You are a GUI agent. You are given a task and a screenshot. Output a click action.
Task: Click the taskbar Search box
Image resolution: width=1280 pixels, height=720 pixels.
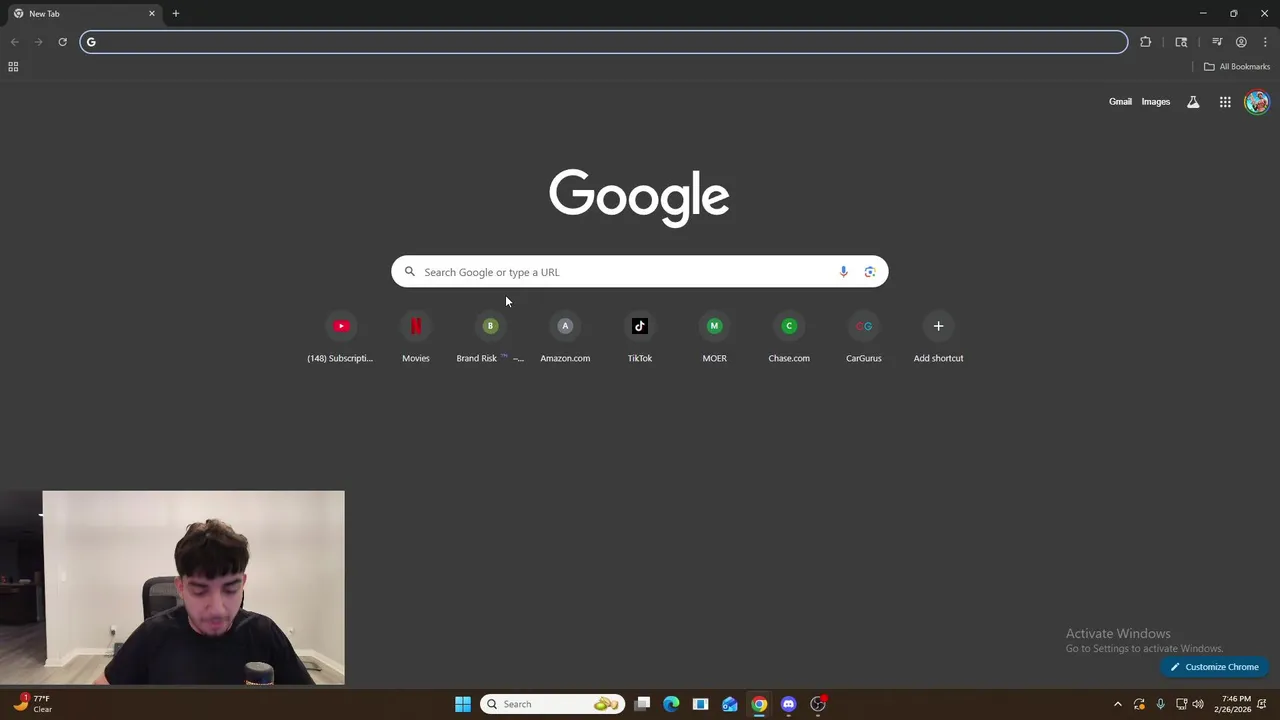coord(552,704)
